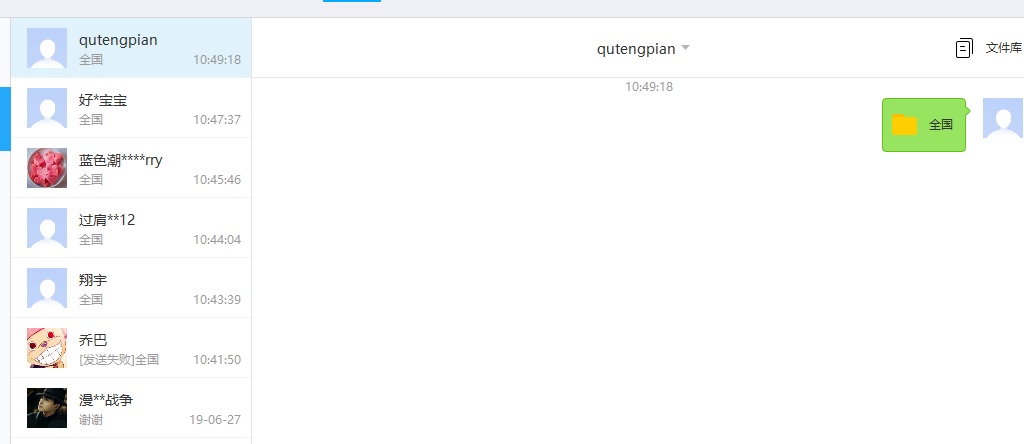Click 蓝色潮****rry's pink avatar
The height and width of the screenshot is (444, 1024).
coord(47,168)
